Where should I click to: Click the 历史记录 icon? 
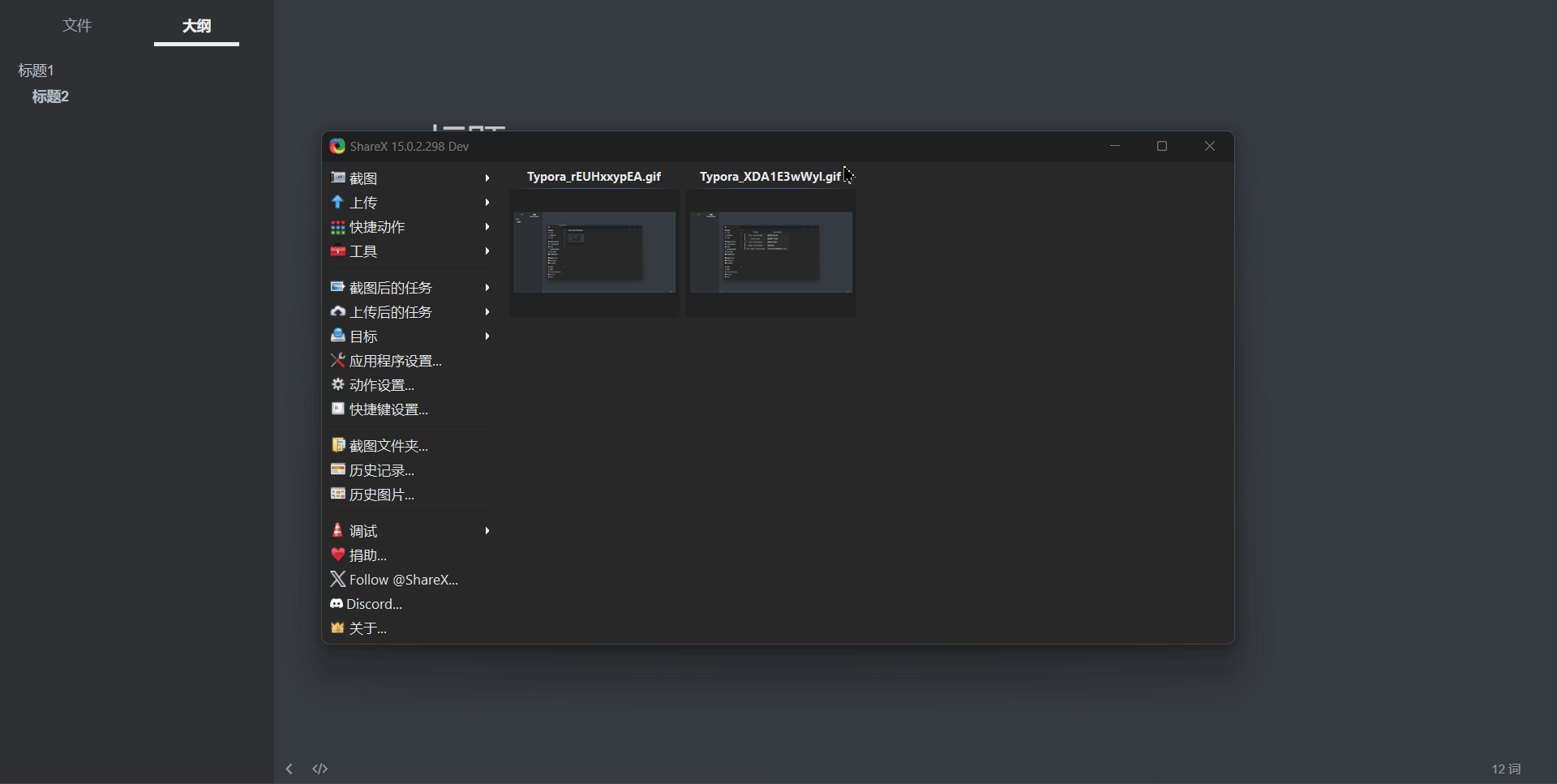(338, 469)
